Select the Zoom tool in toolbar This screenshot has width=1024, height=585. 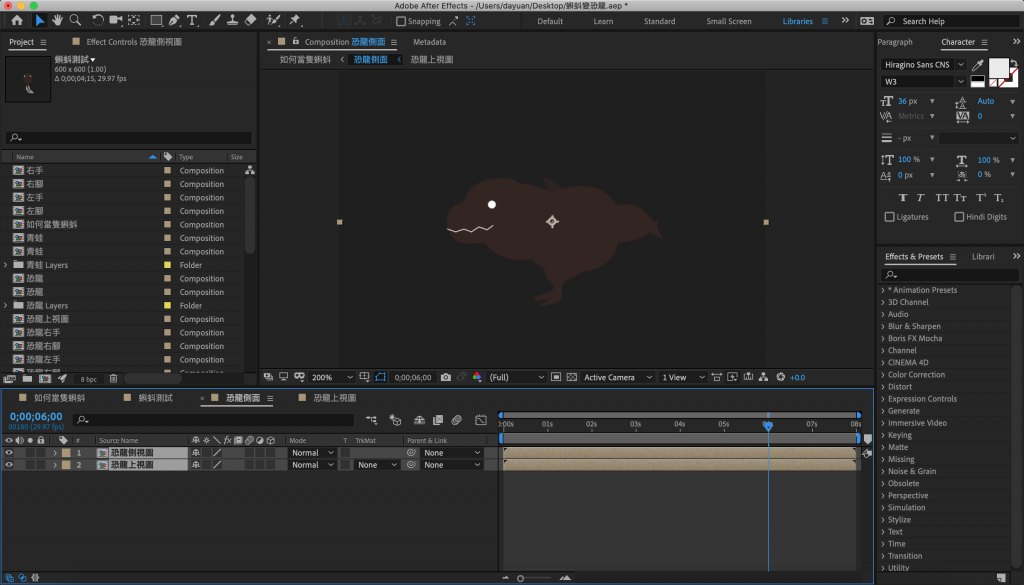[76, 20]
